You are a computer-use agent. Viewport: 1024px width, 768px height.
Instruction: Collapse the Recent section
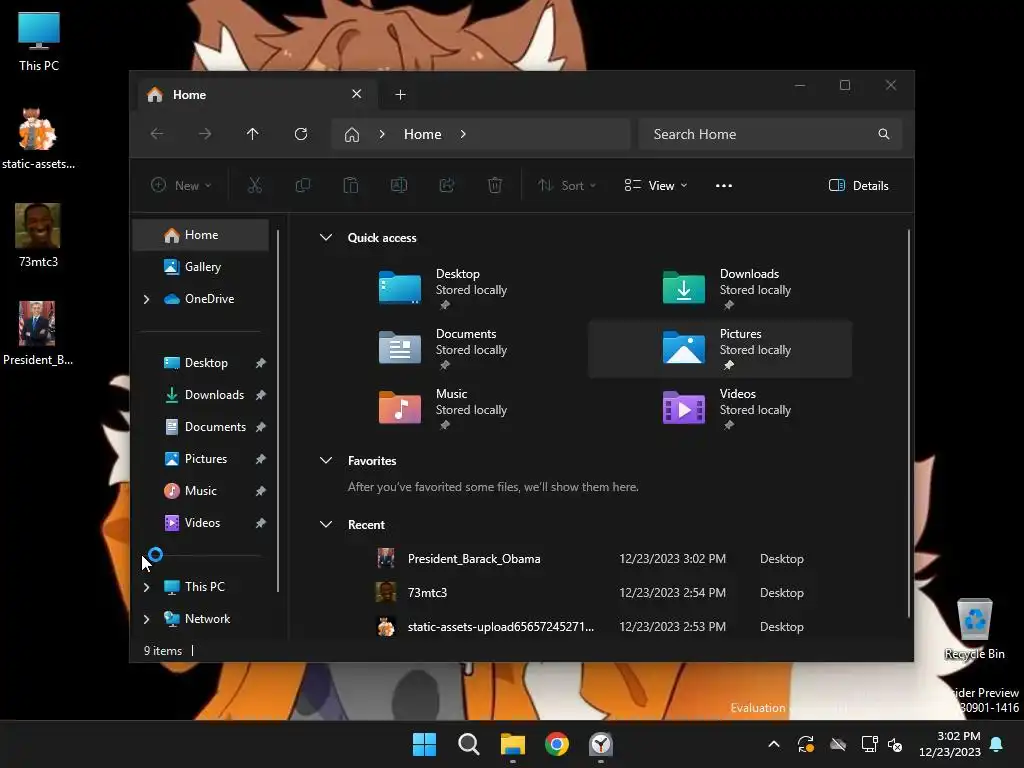(x=326, y=524)
